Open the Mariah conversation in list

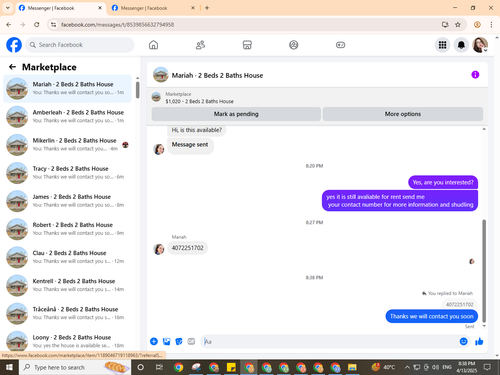[x=67, y=88]
